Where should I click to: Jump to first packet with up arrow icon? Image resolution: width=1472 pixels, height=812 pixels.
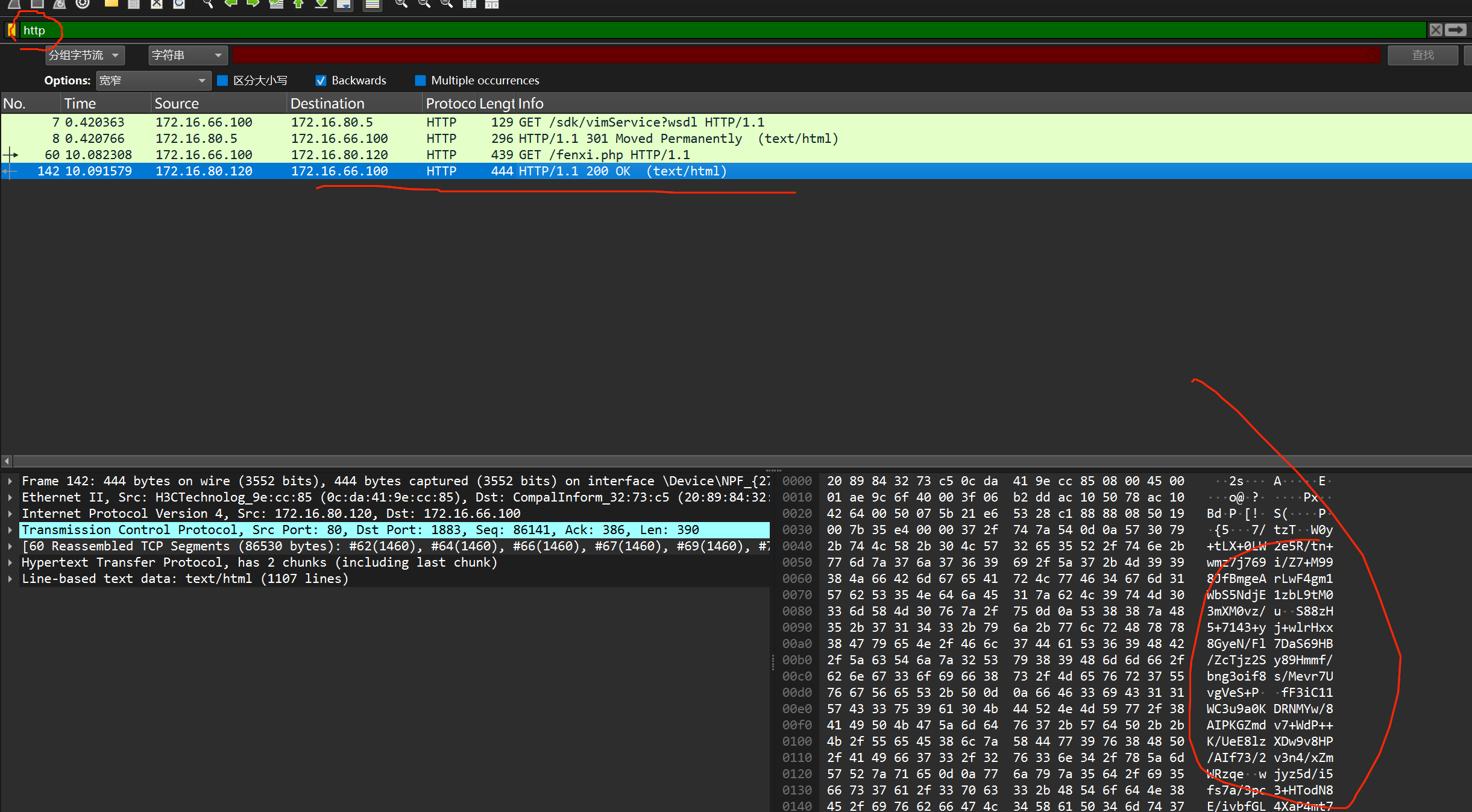tap(298, 4)
